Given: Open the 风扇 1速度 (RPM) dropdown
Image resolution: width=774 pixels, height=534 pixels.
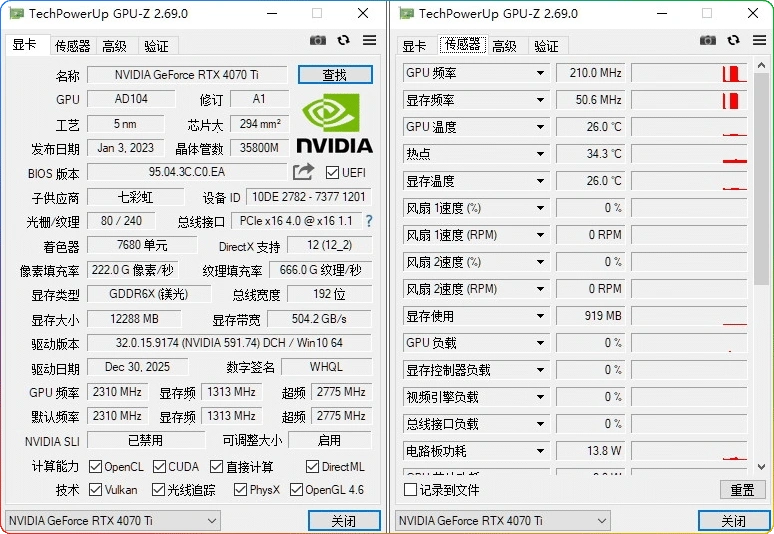Looking at the screenshot, I should pyautogui.click(x=541, y=235).
